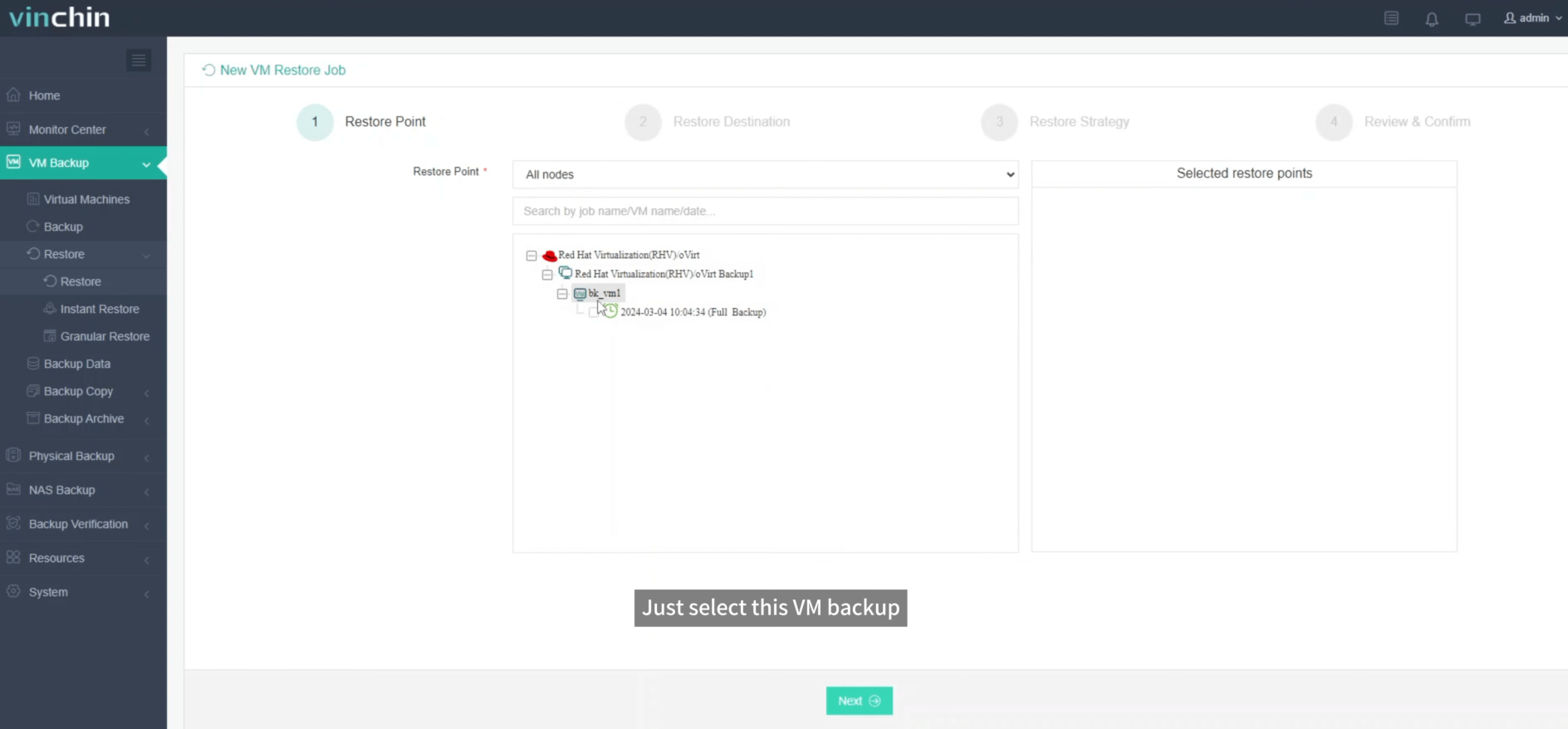1568x729 pixels.
Task: Expand Physical Backup menu
Action: tap(83, 456)
